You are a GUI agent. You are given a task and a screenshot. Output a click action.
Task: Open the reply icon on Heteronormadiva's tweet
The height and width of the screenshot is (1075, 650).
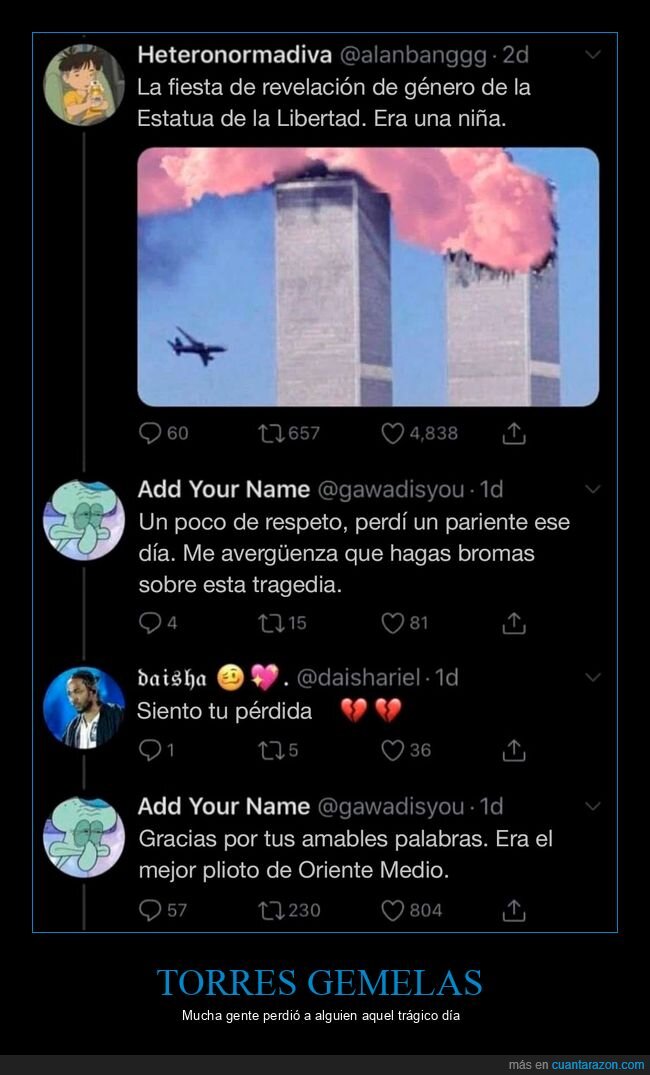coord(152,433)
